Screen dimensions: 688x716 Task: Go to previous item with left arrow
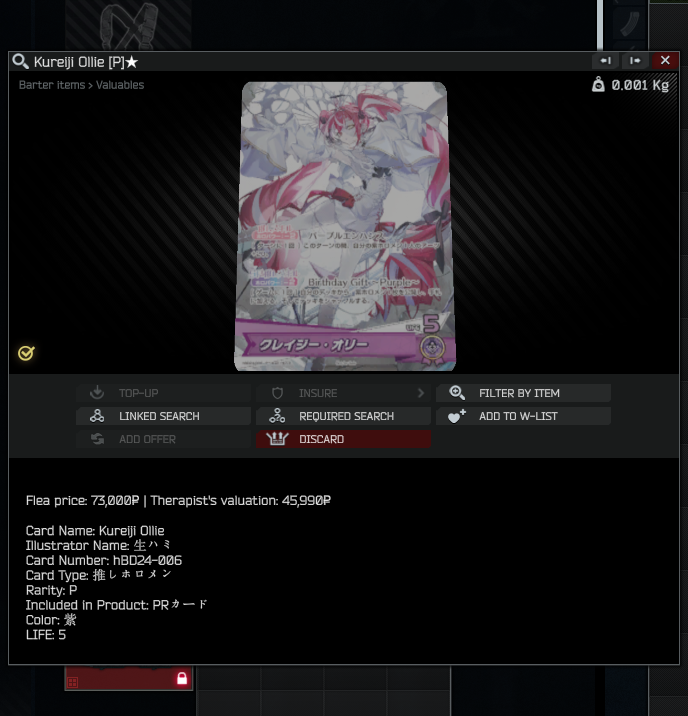pyautogui.click(x=605, y=61)
